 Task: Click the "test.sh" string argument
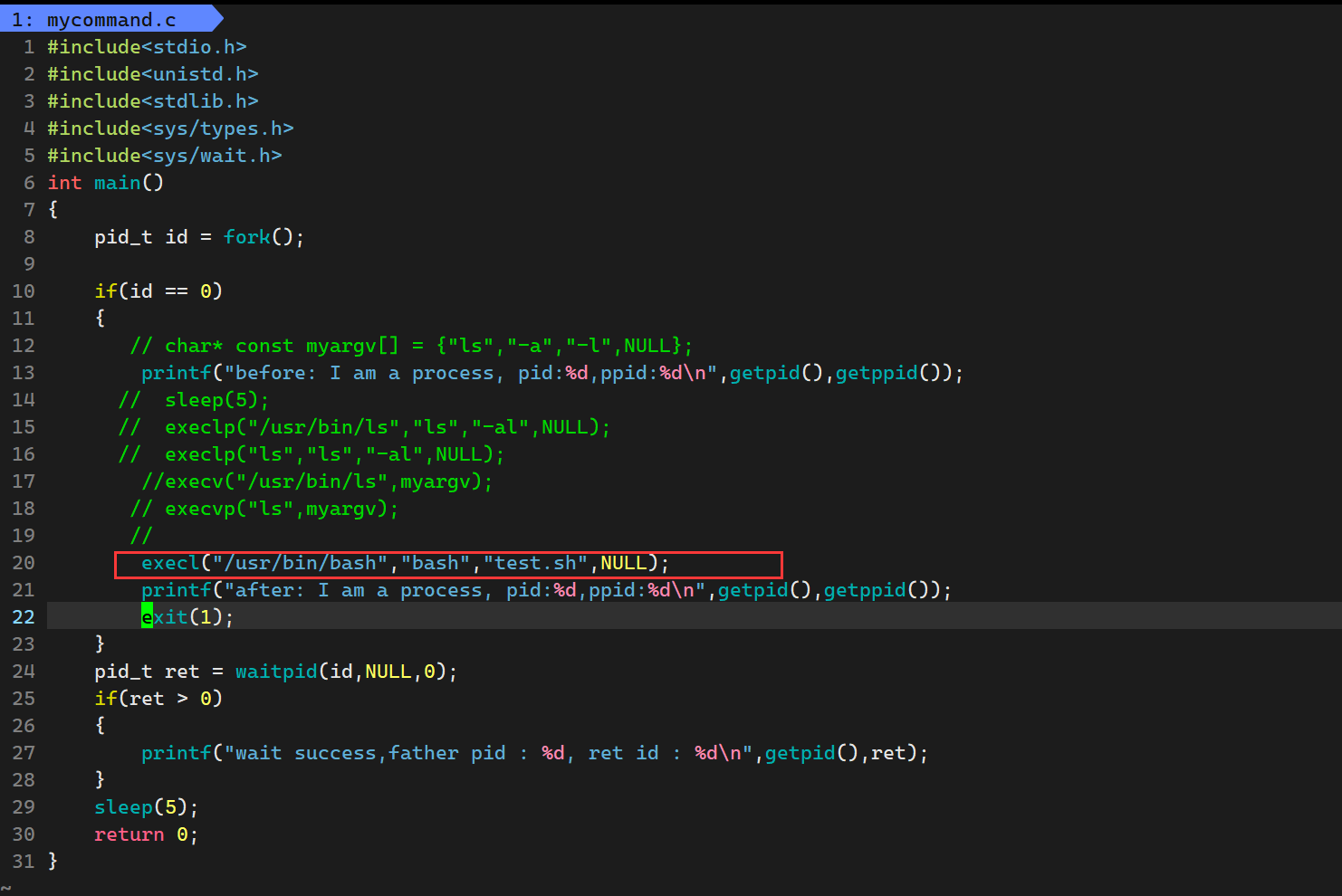coord(535,563)
